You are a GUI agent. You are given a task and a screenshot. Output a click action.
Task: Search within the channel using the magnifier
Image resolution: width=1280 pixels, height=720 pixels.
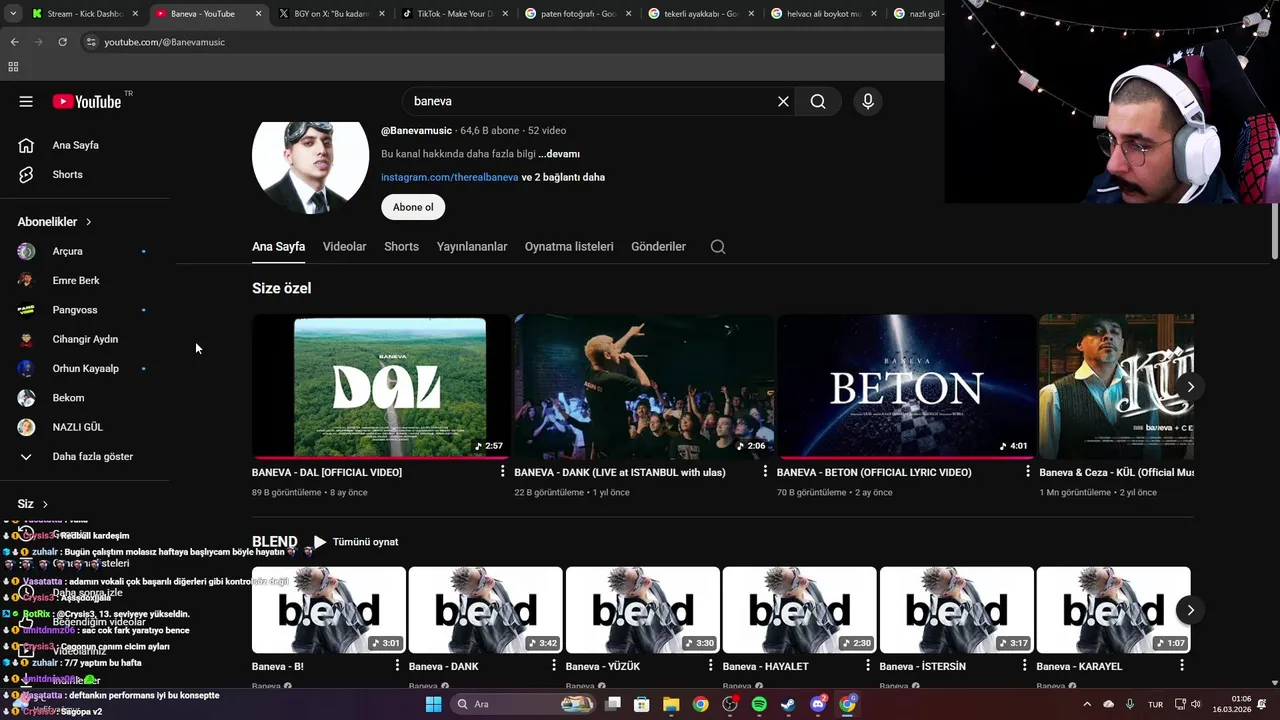718,247
